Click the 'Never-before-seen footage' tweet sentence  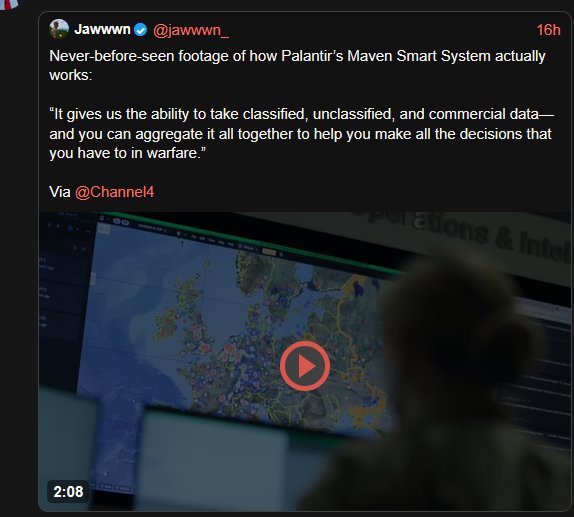[x=297, y=66]
